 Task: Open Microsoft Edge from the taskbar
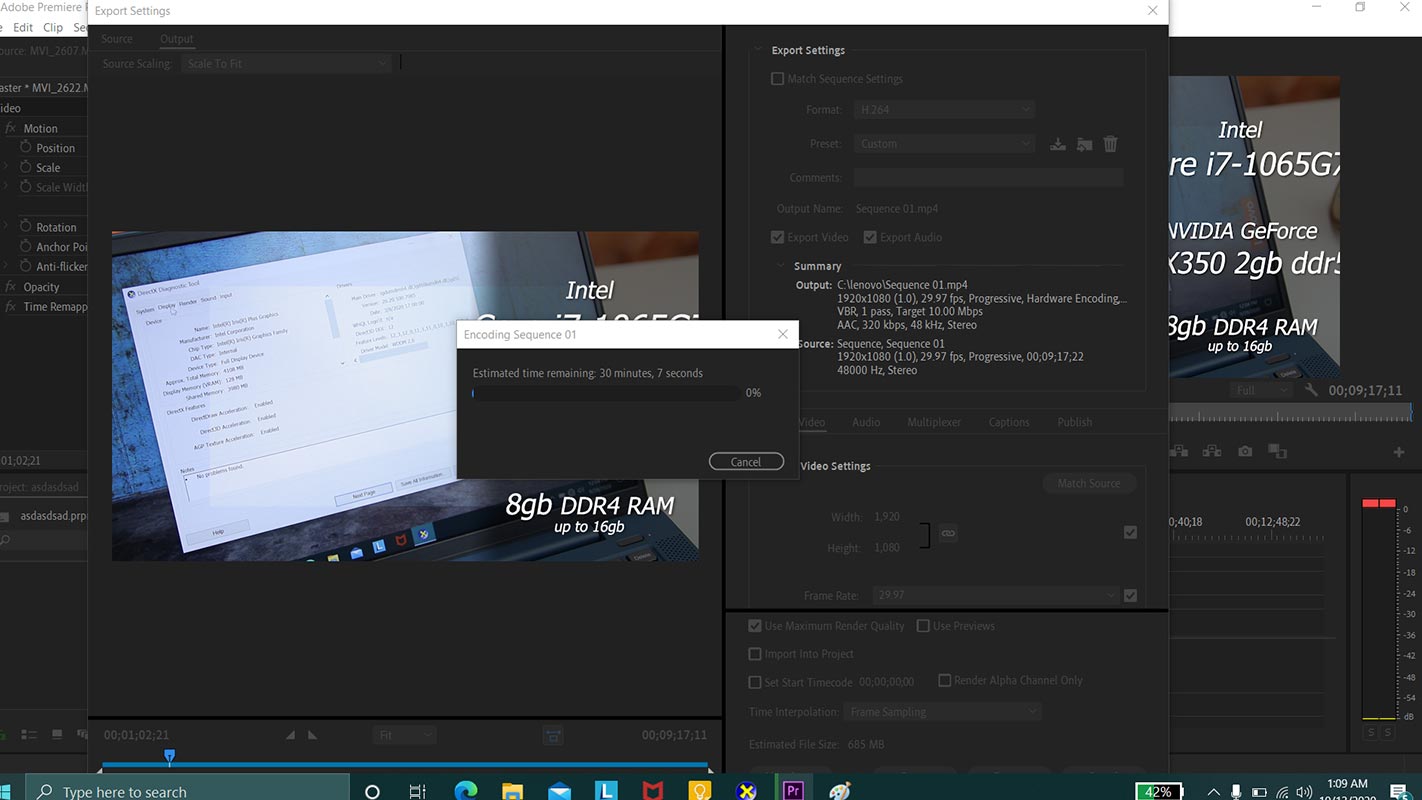click(x=466, y=790)
